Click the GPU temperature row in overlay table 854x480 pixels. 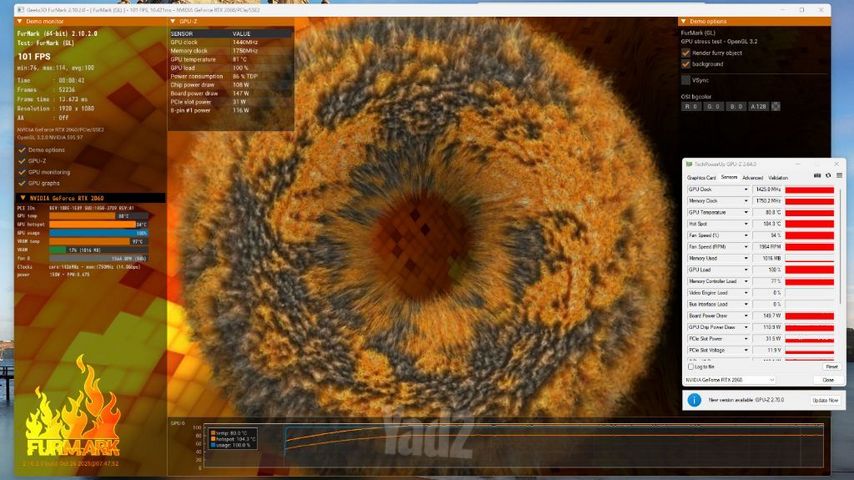click(x=231, y=59)
